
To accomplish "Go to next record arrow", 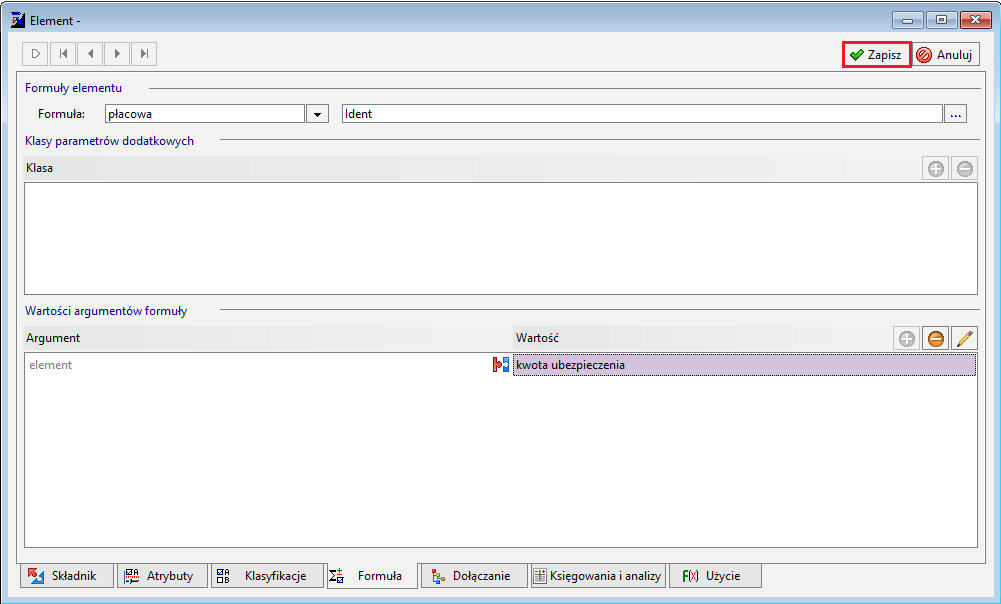I will (x=117, y=54).
